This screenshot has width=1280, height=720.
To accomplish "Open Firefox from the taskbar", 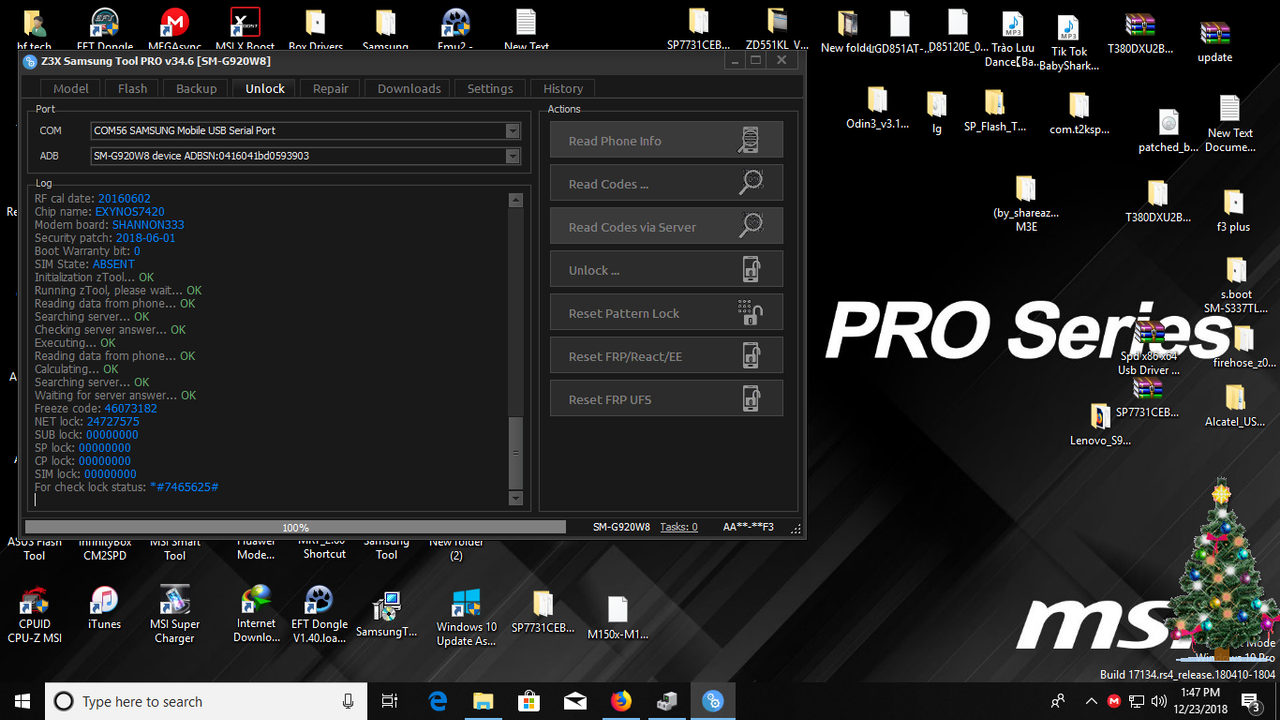I will tap(621, 701).
